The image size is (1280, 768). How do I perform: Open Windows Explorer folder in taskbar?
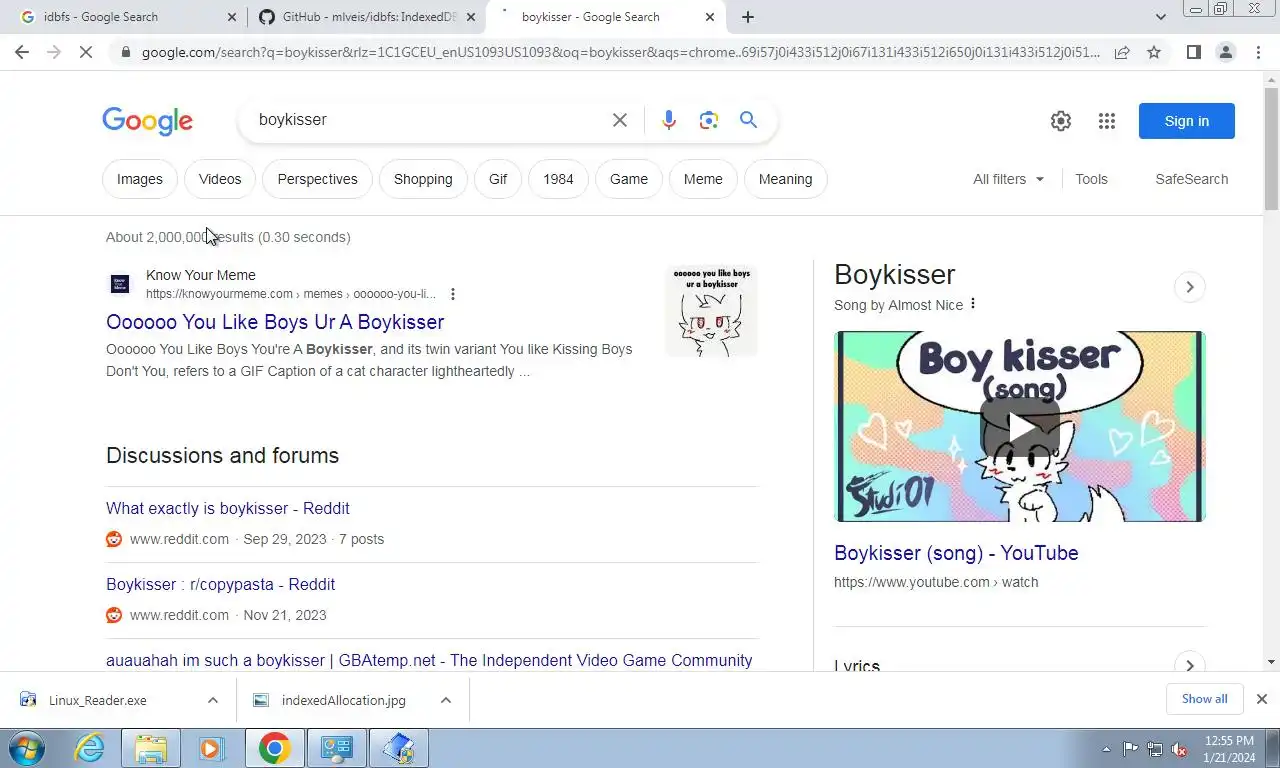click(150, 748)
